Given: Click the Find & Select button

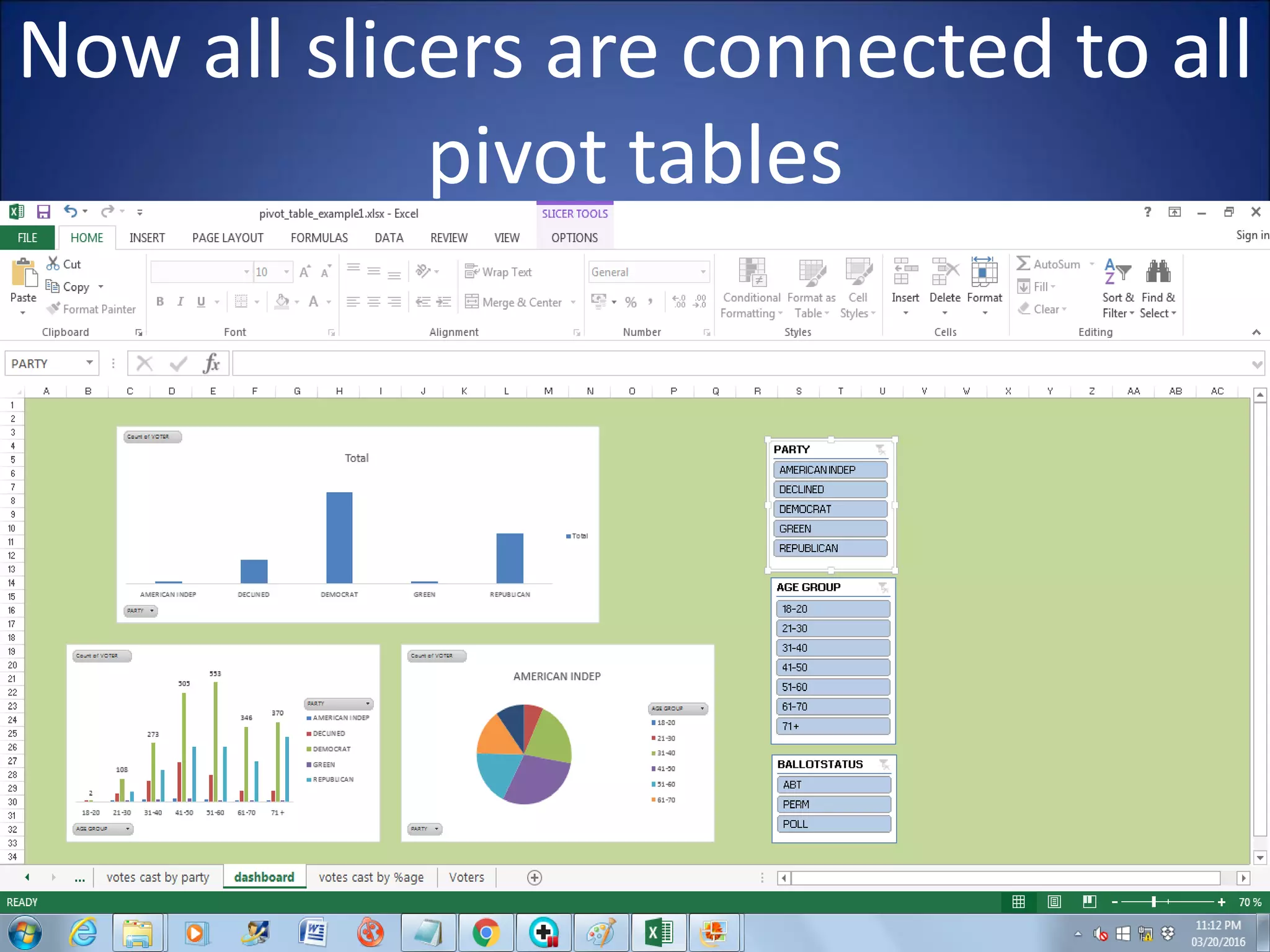Looking at the screenshot, I should point(1158,288).
